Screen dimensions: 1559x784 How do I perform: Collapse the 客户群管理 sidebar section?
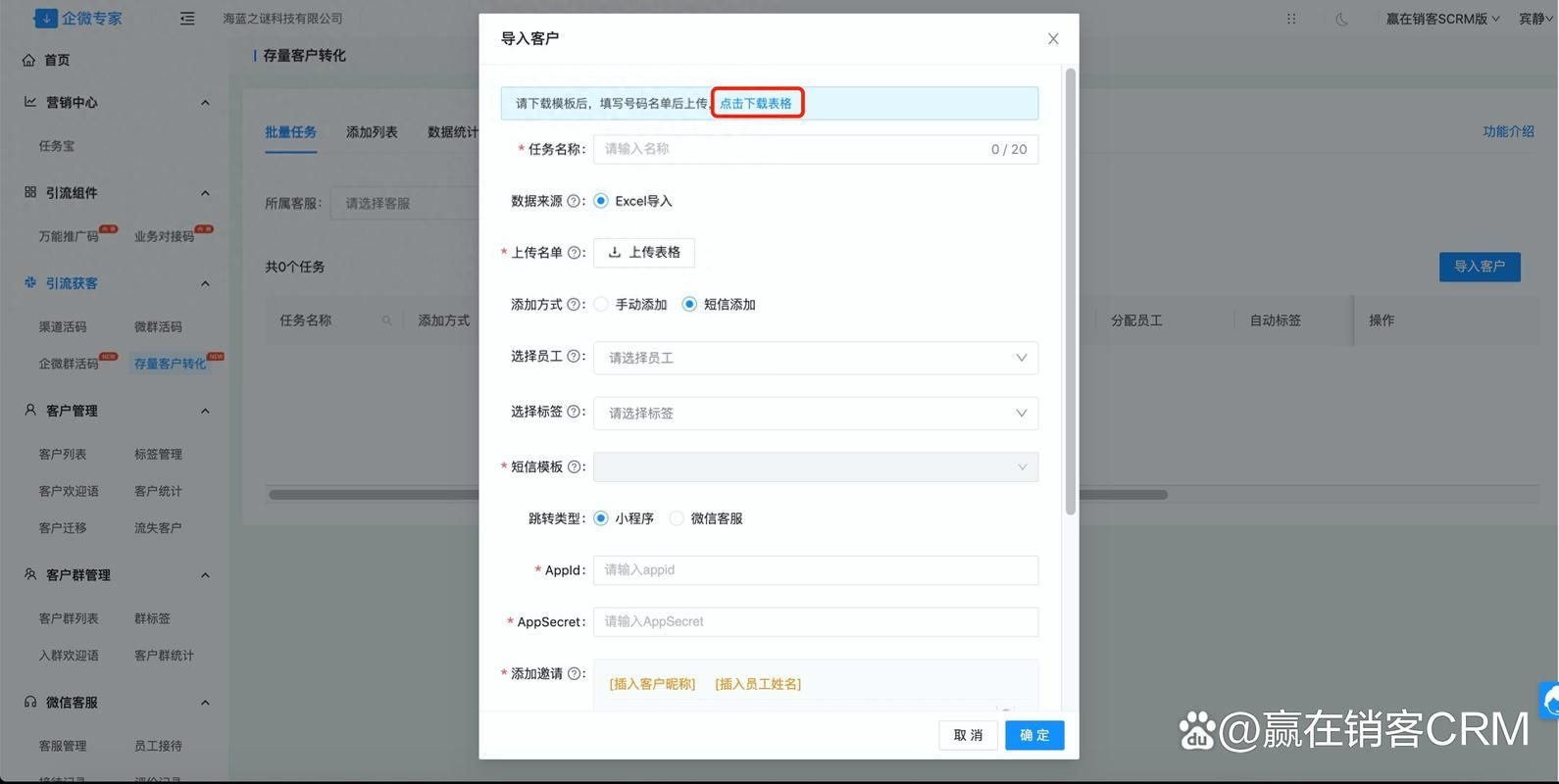205,575
